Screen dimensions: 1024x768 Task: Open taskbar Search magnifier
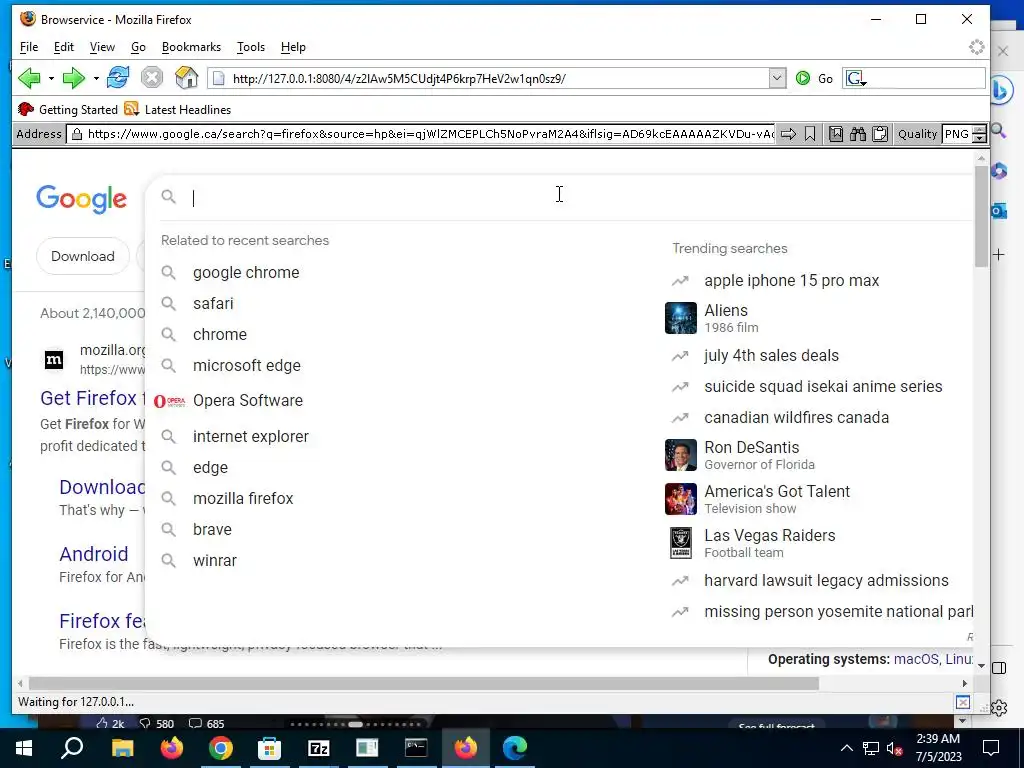tap(72, 748)
